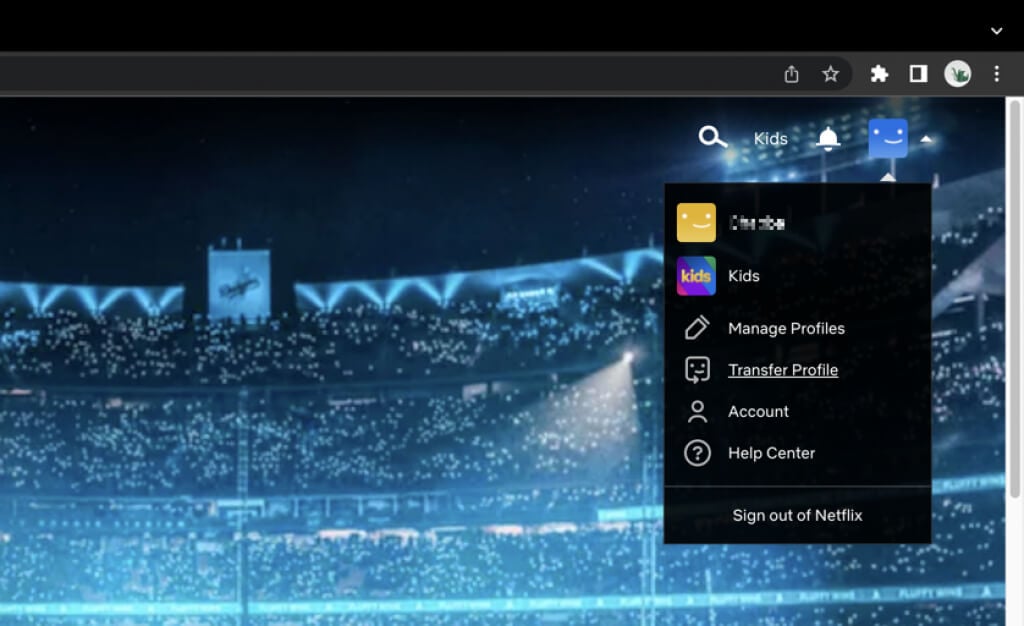Select the yellow smiley profile avatar
The width and height of the screenshot is (1024, 626).
click(696, 223)
